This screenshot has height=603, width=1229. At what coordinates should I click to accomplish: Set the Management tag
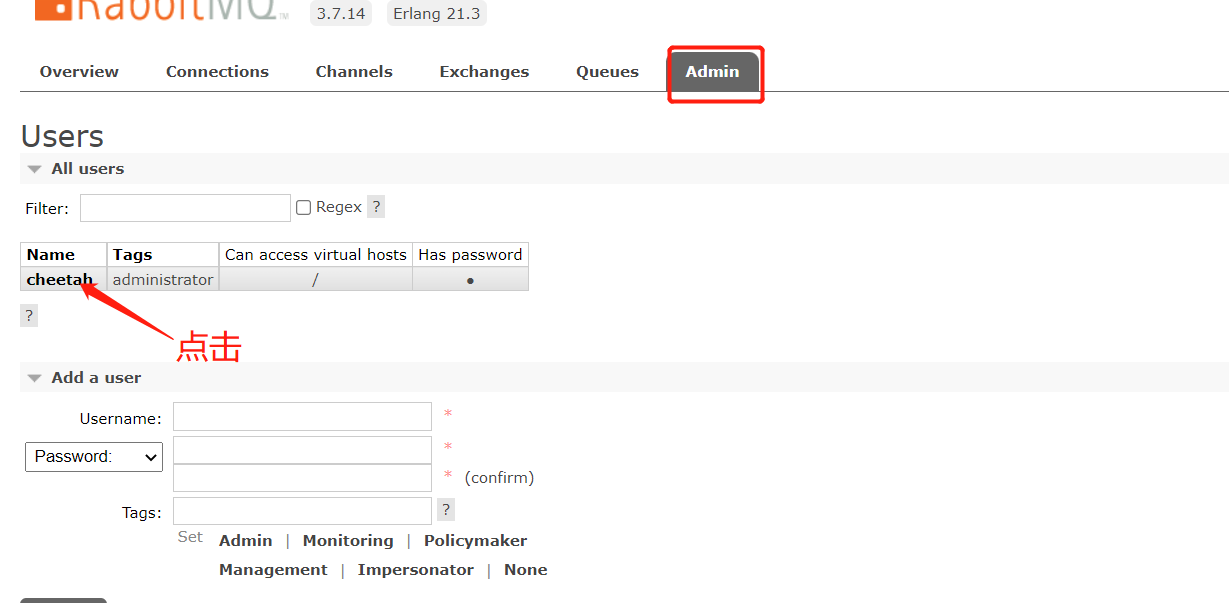click(273, 570)
